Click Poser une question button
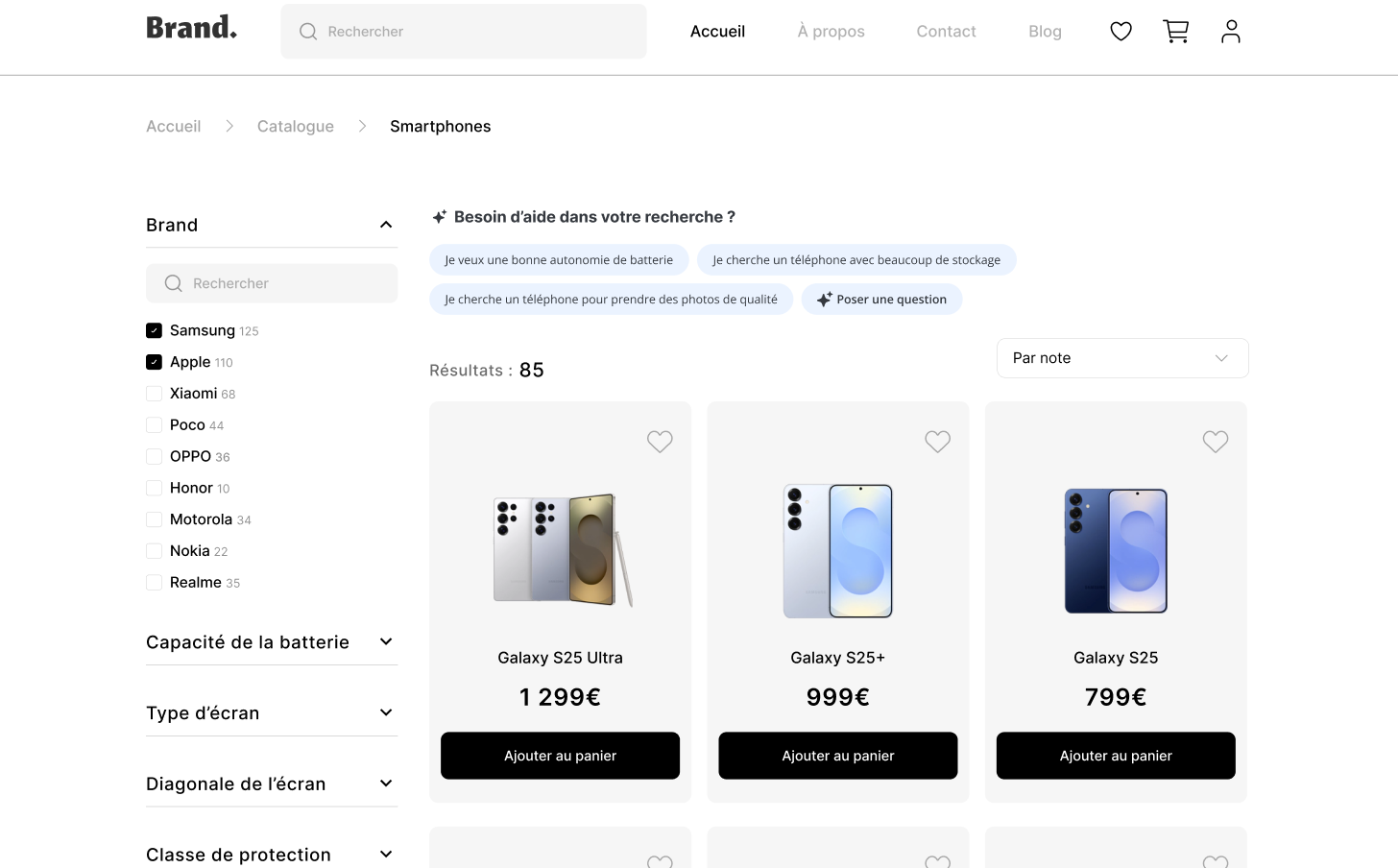The width and height of the screenshot is (1398, 868). click(881, 300)
